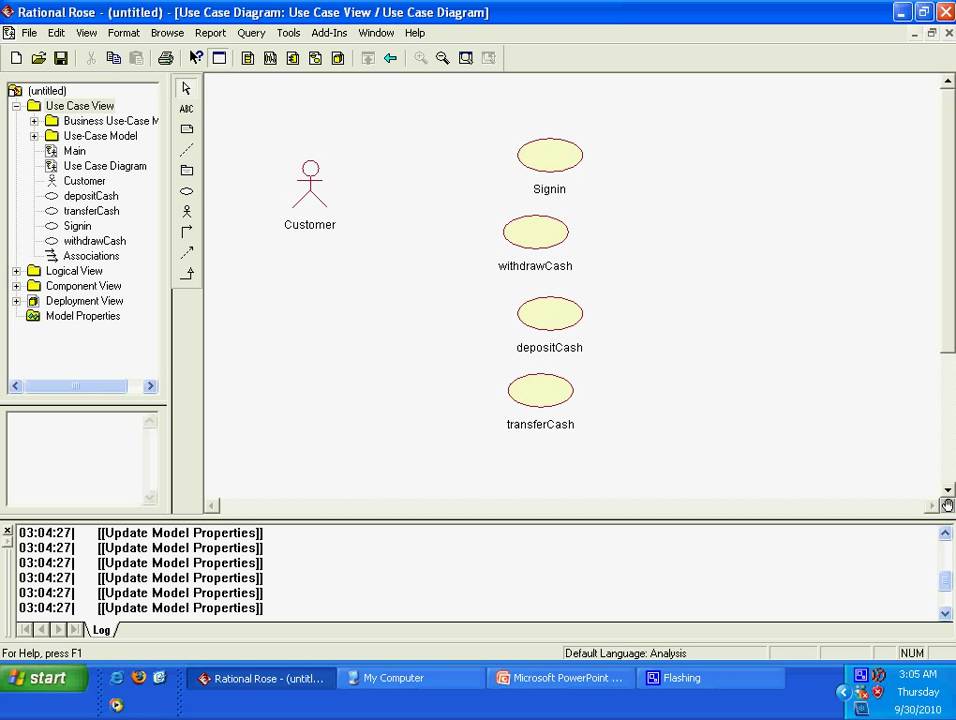Select Use Case Diagram tree item
The width and height of the screenshot is (956, 720).
click(x=105, y=166)
